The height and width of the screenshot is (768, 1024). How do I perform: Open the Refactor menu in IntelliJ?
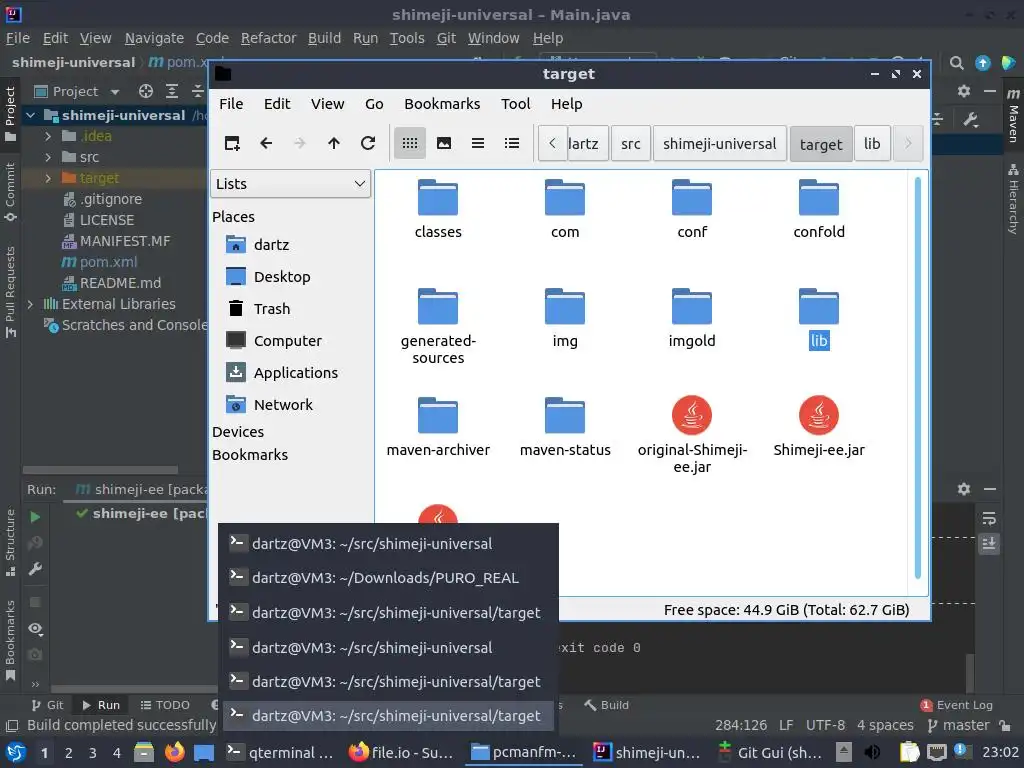268,39
